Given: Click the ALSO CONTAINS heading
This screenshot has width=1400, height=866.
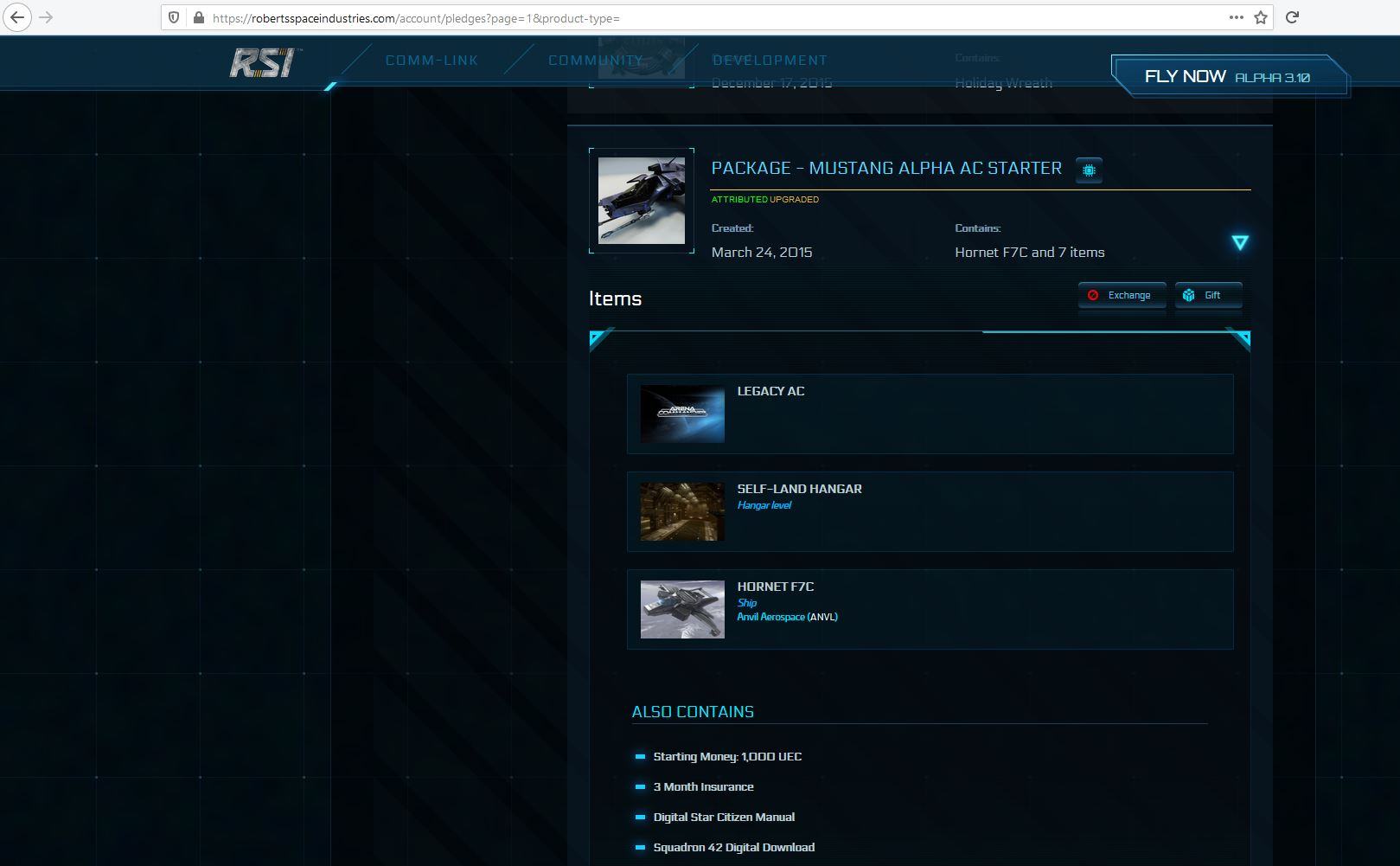Looking at the screenshot, I should tap(693, 712).
